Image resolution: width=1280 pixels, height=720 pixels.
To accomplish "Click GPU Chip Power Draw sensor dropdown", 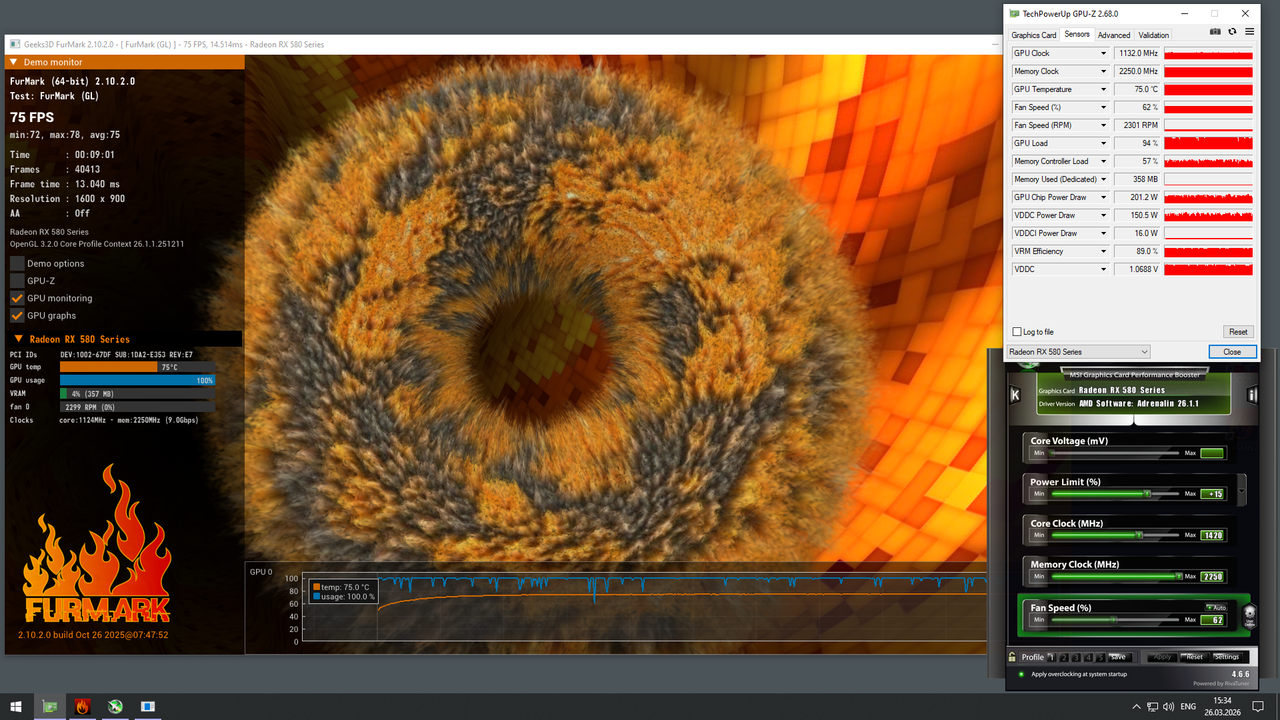I will click(1104, 197).
